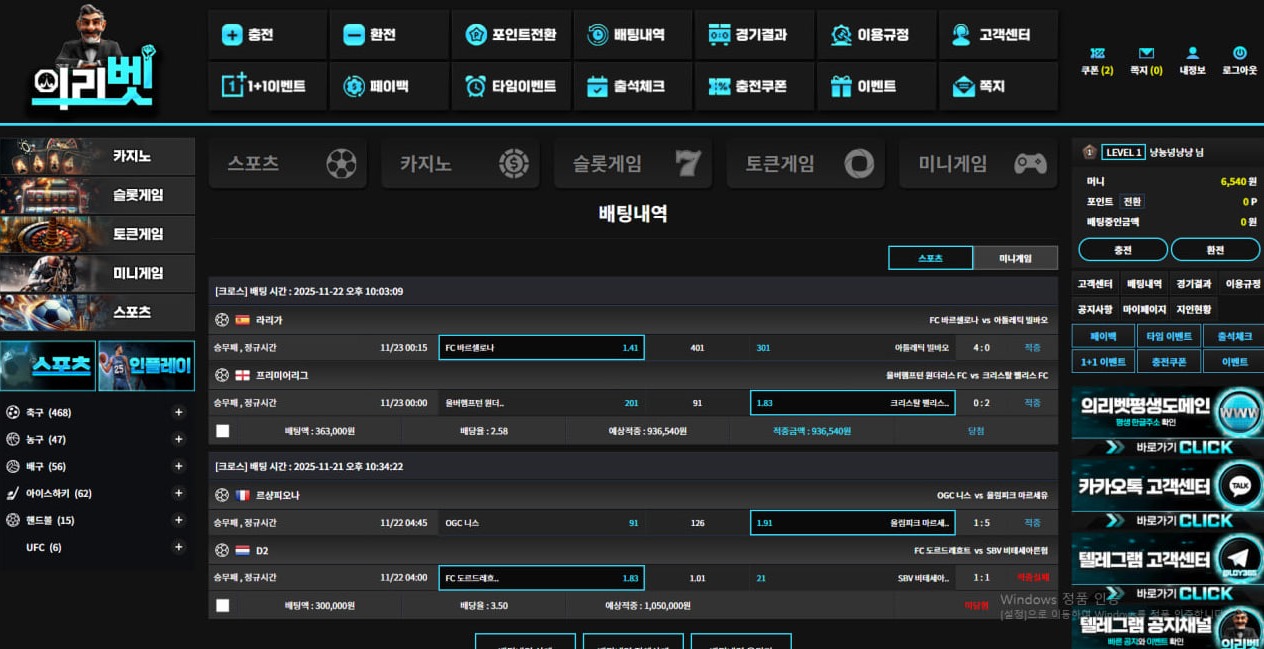Viewport: 1264px width, 649px height.
Task: Expand the 축구 (468) sports category
Action: tap(179, 412)
